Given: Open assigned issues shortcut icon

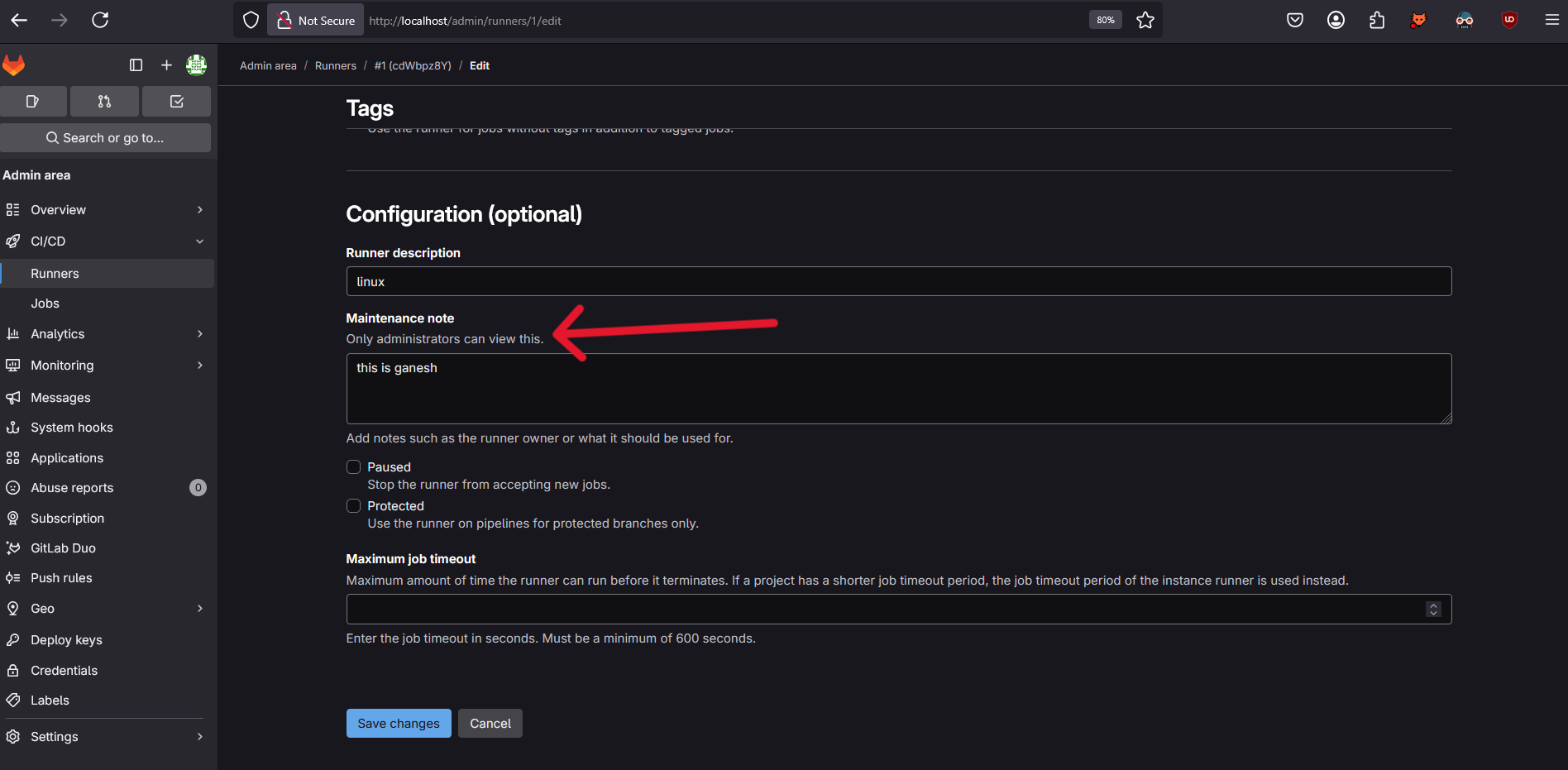Looking at the screenshot, I should [x=33, y=101].
